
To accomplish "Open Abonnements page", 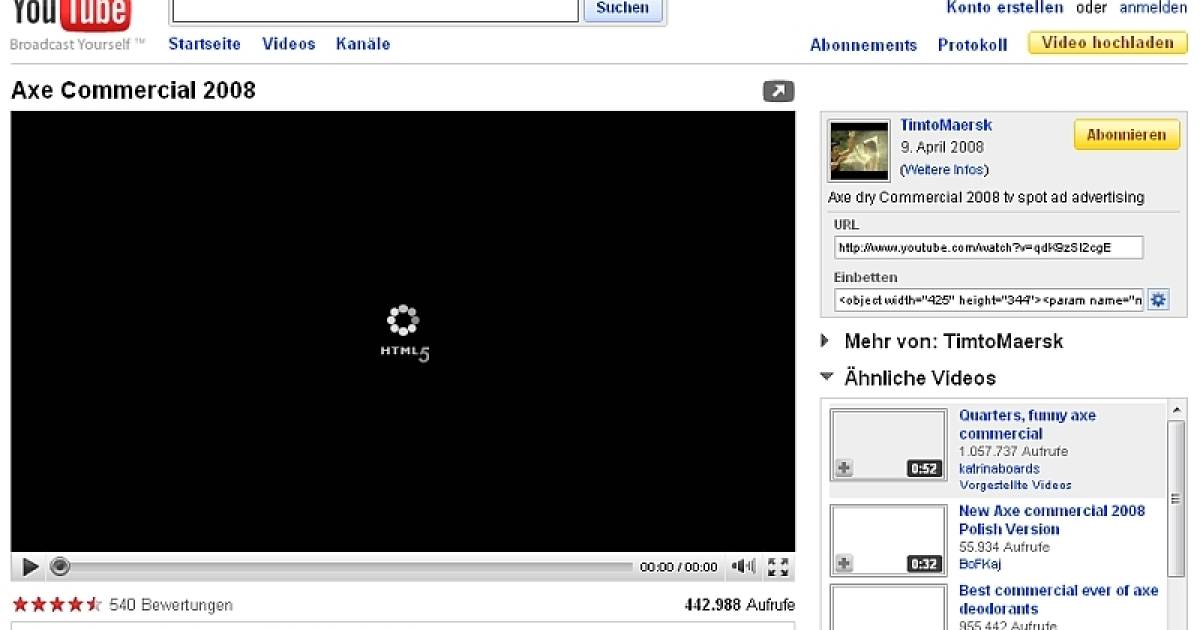I will 863,45.
